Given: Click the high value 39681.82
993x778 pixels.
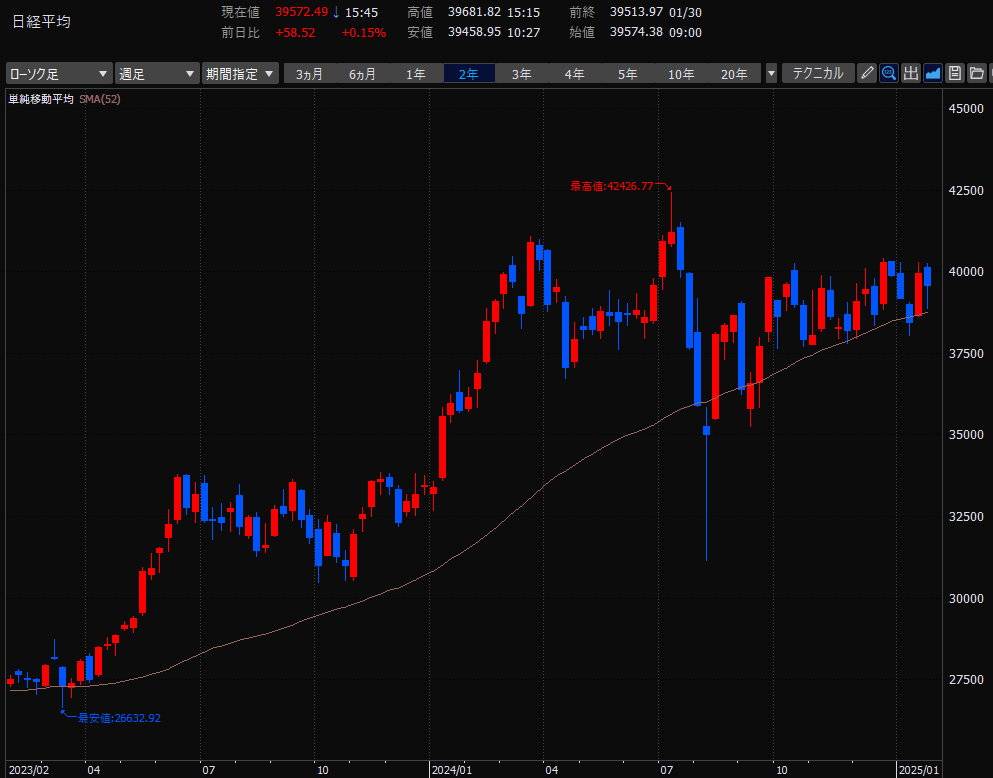Looking at the screenshot, I should point(474,12).
